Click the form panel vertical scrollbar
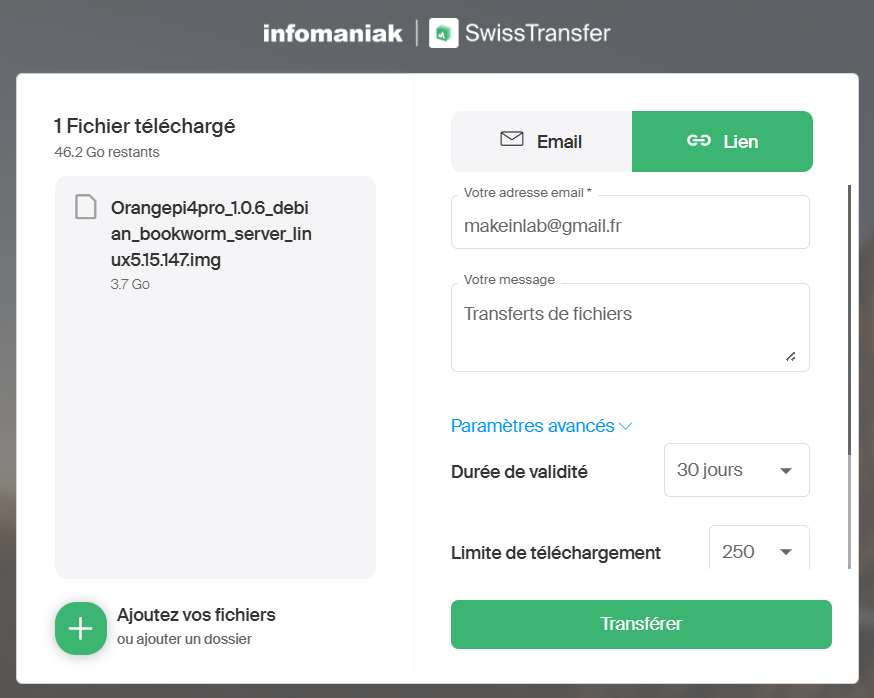Viewport: 874px width, 698px height. [849, 376]
